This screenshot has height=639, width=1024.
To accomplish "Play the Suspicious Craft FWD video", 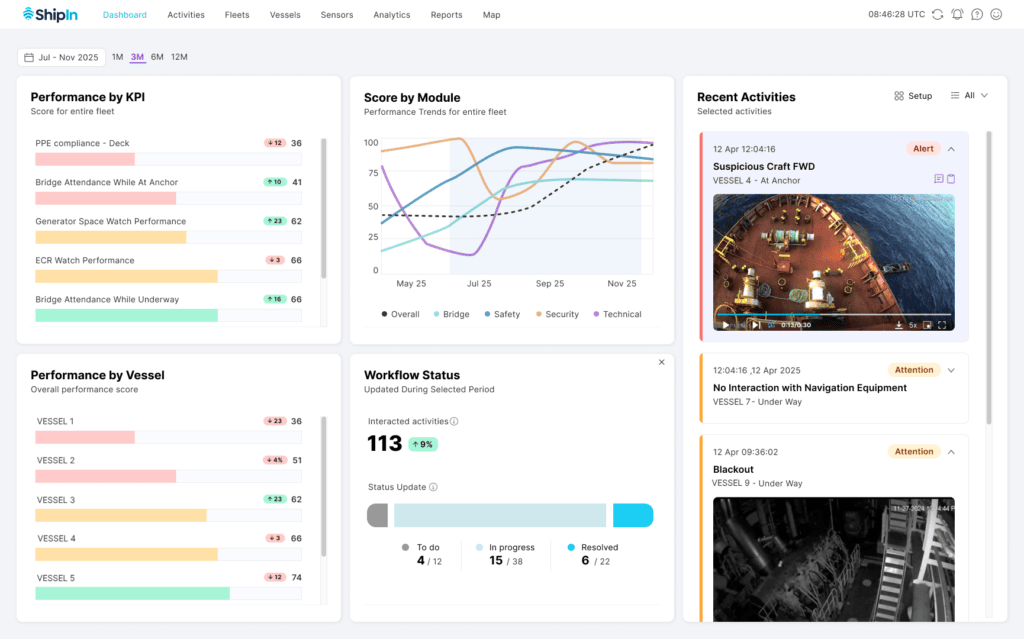I will pyautogui.click(x=726, y=325).
